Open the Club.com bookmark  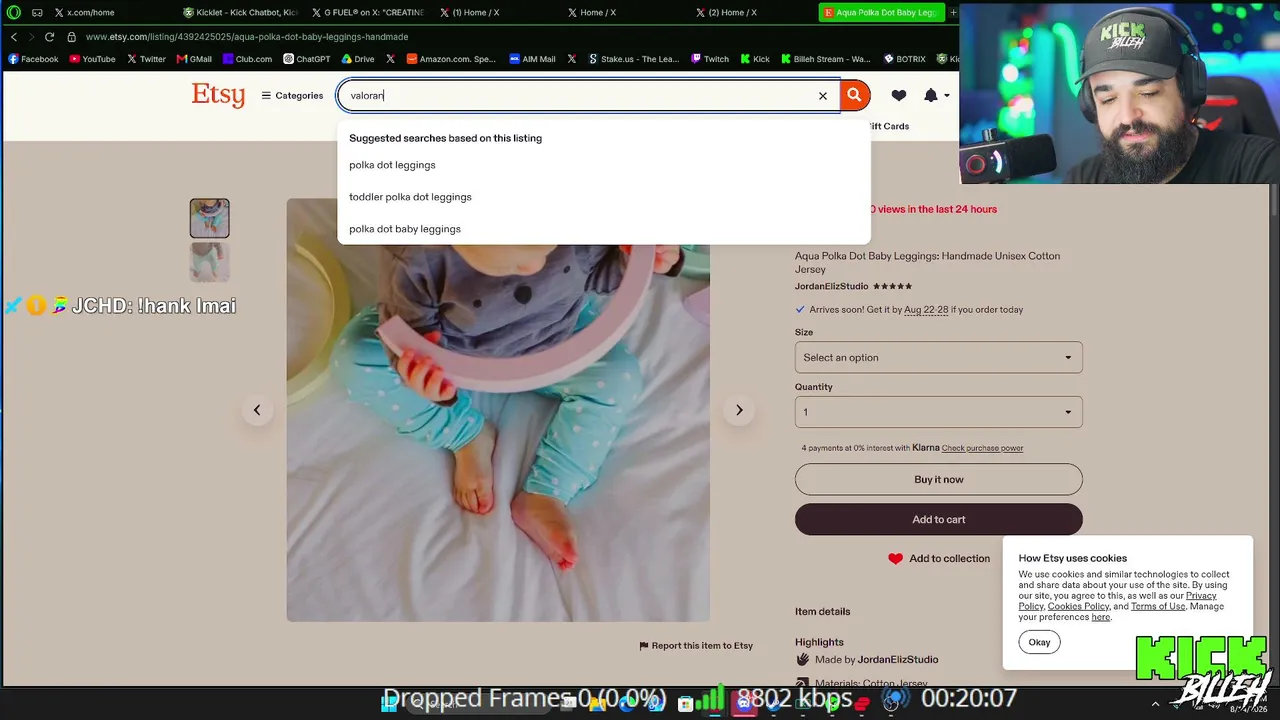(247, 59)
